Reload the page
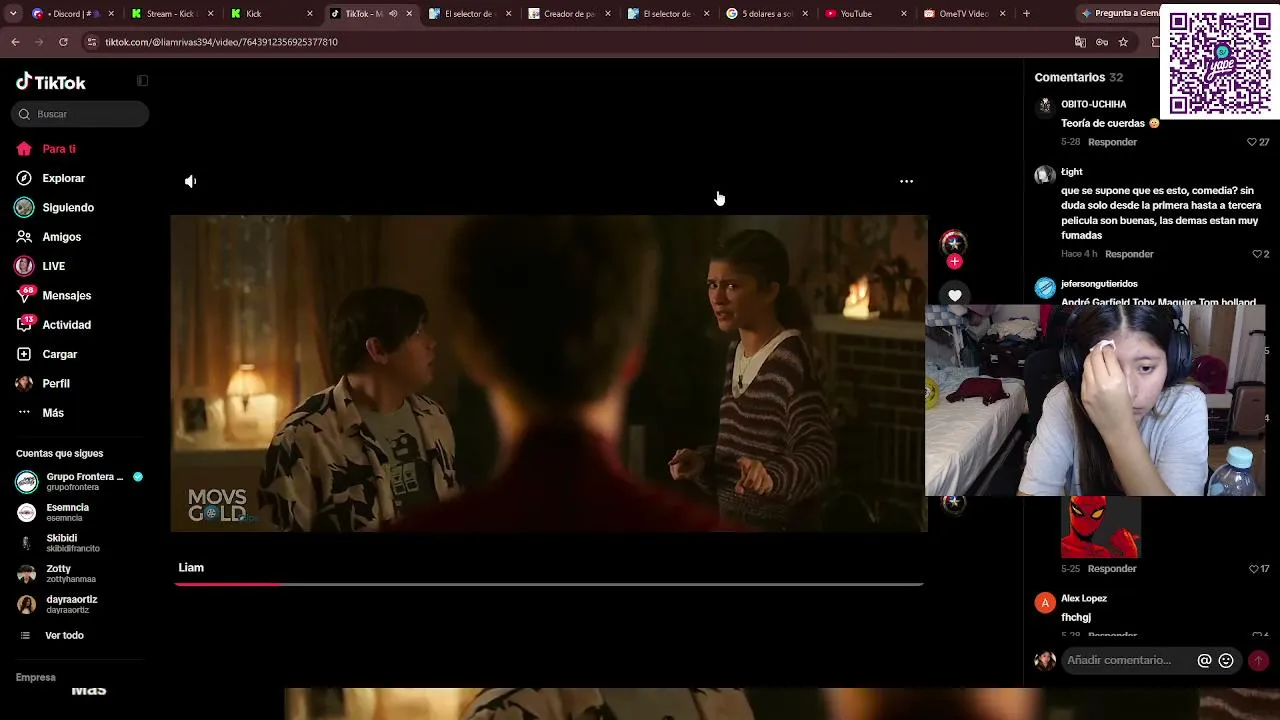The height and width of the screenshot is (720, 1280). coord(63,42)
